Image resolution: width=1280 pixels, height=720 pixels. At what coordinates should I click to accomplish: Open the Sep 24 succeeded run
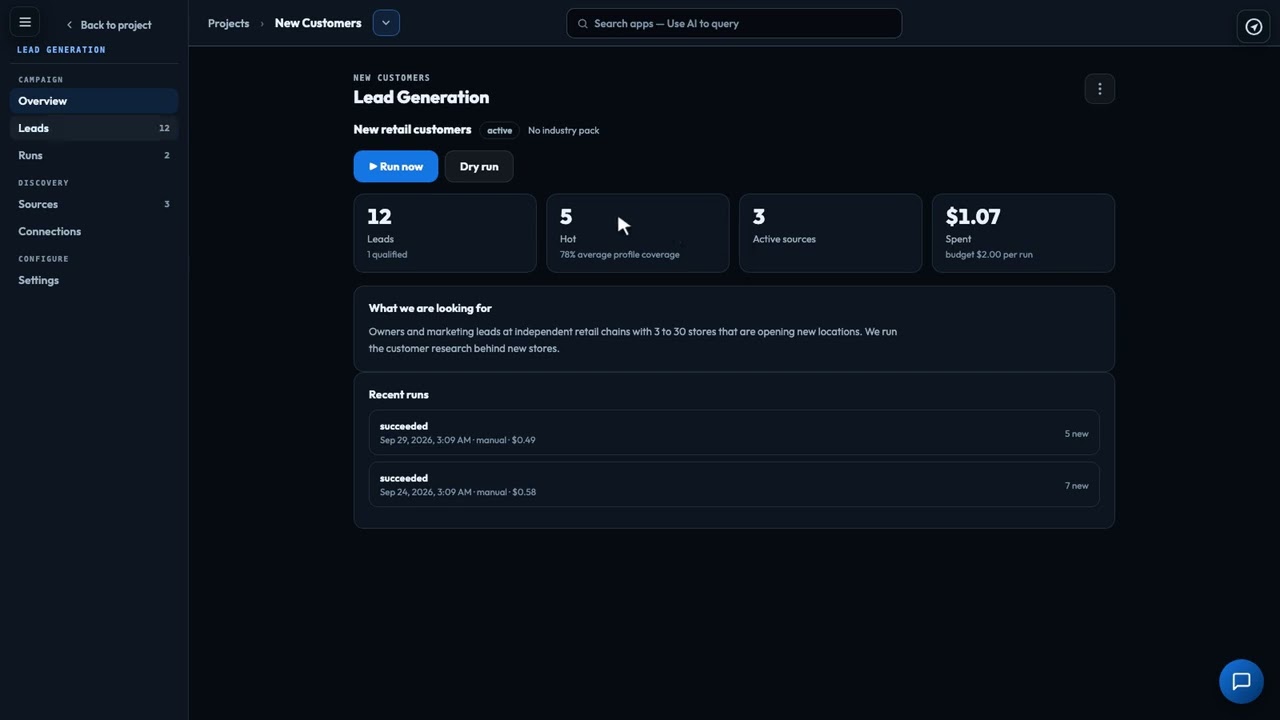coord(734,485)
